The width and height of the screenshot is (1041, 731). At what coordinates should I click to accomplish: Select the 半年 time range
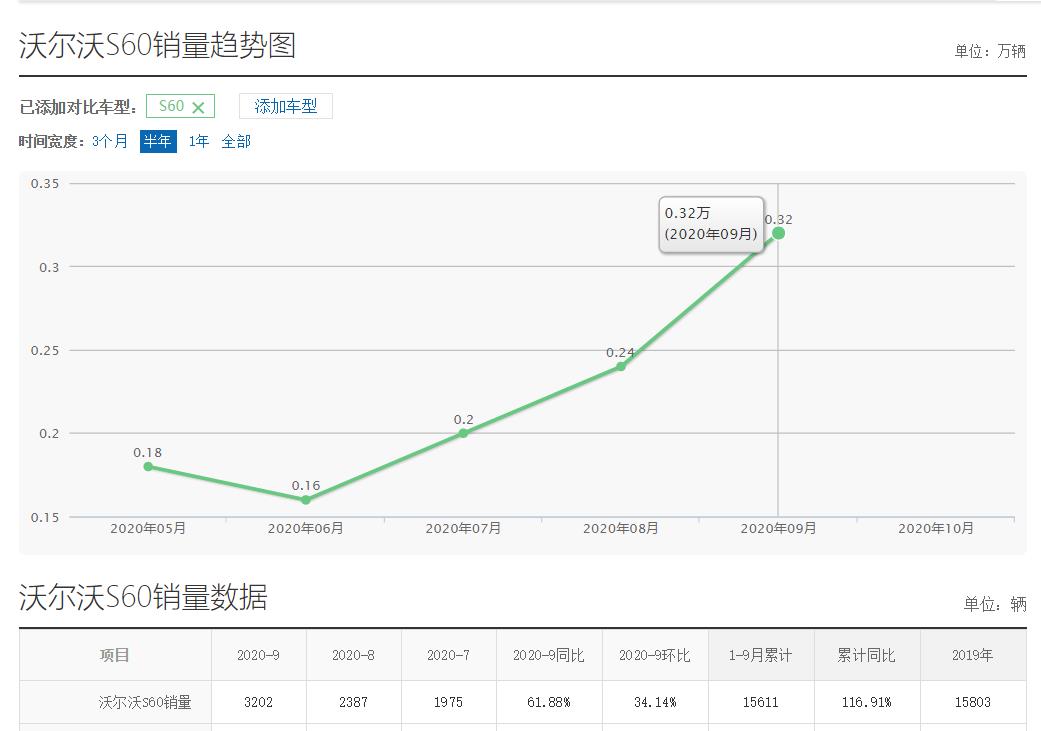pos(158,141)
